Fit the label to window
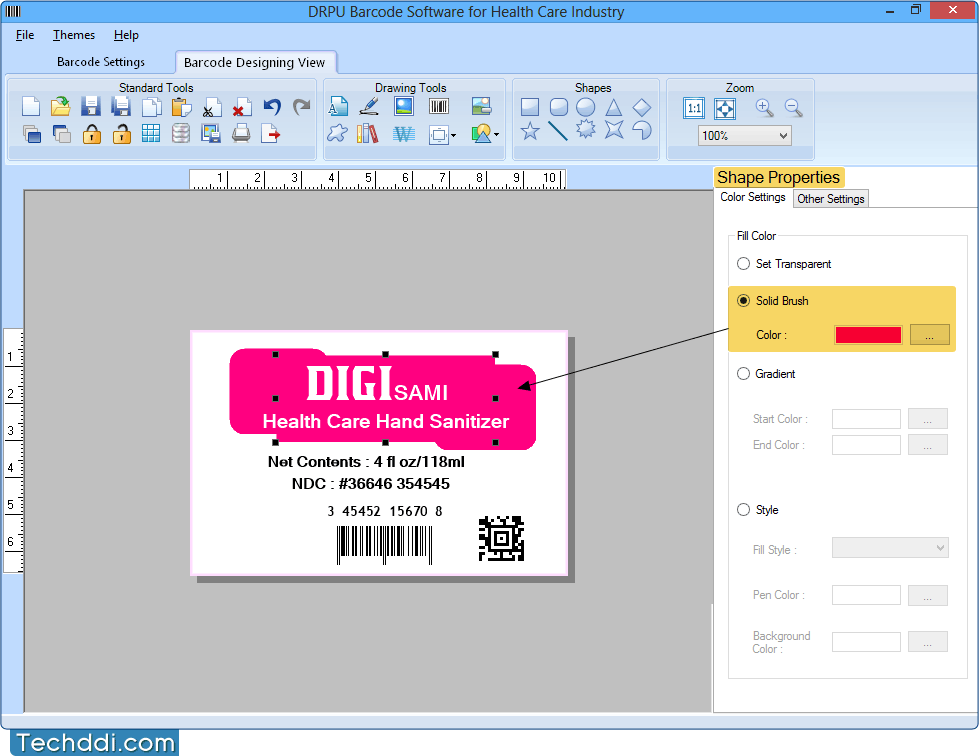This screenshot has width=979, height=756. (725, 109)
